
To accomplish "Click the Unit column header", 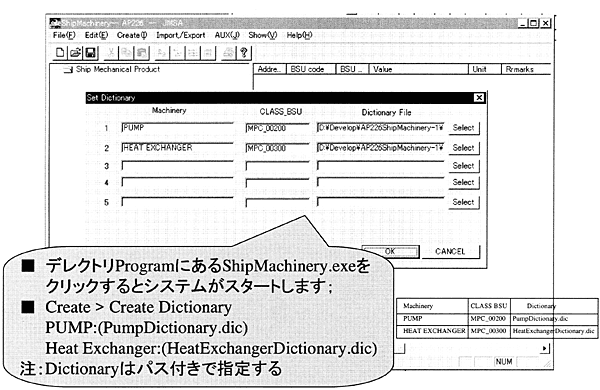I will click(484, 69).
